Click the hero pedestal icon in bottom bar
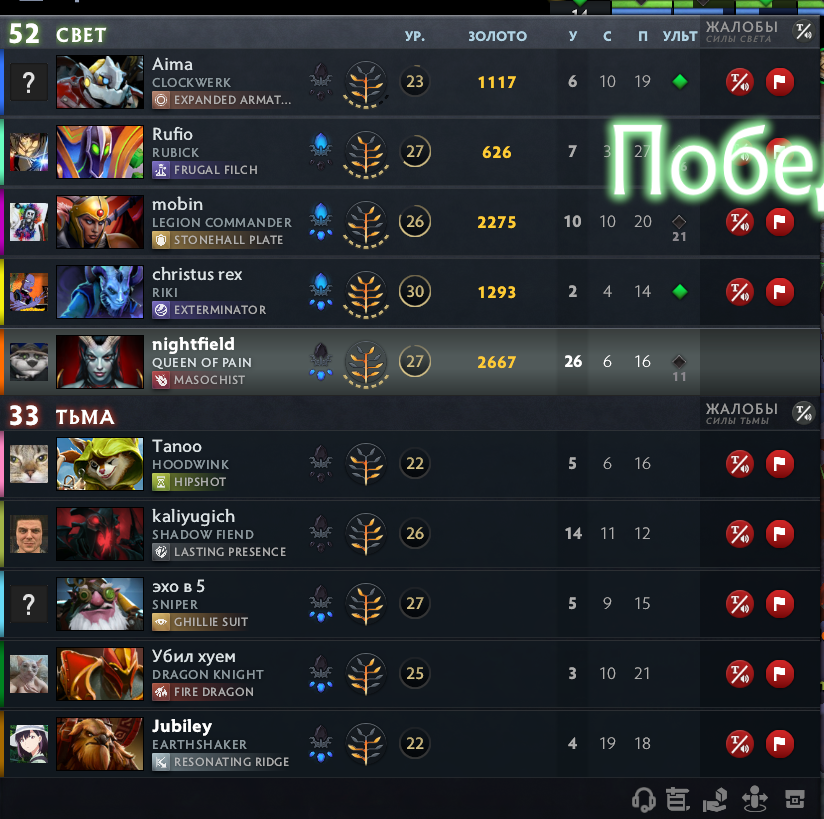824x819 pixels. 755,800
